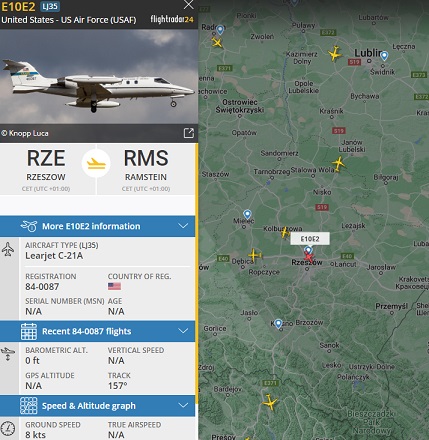Click the RMS Ramstein destination airport
The width and height of the screenshot is (429, 440).
point(146,170)
